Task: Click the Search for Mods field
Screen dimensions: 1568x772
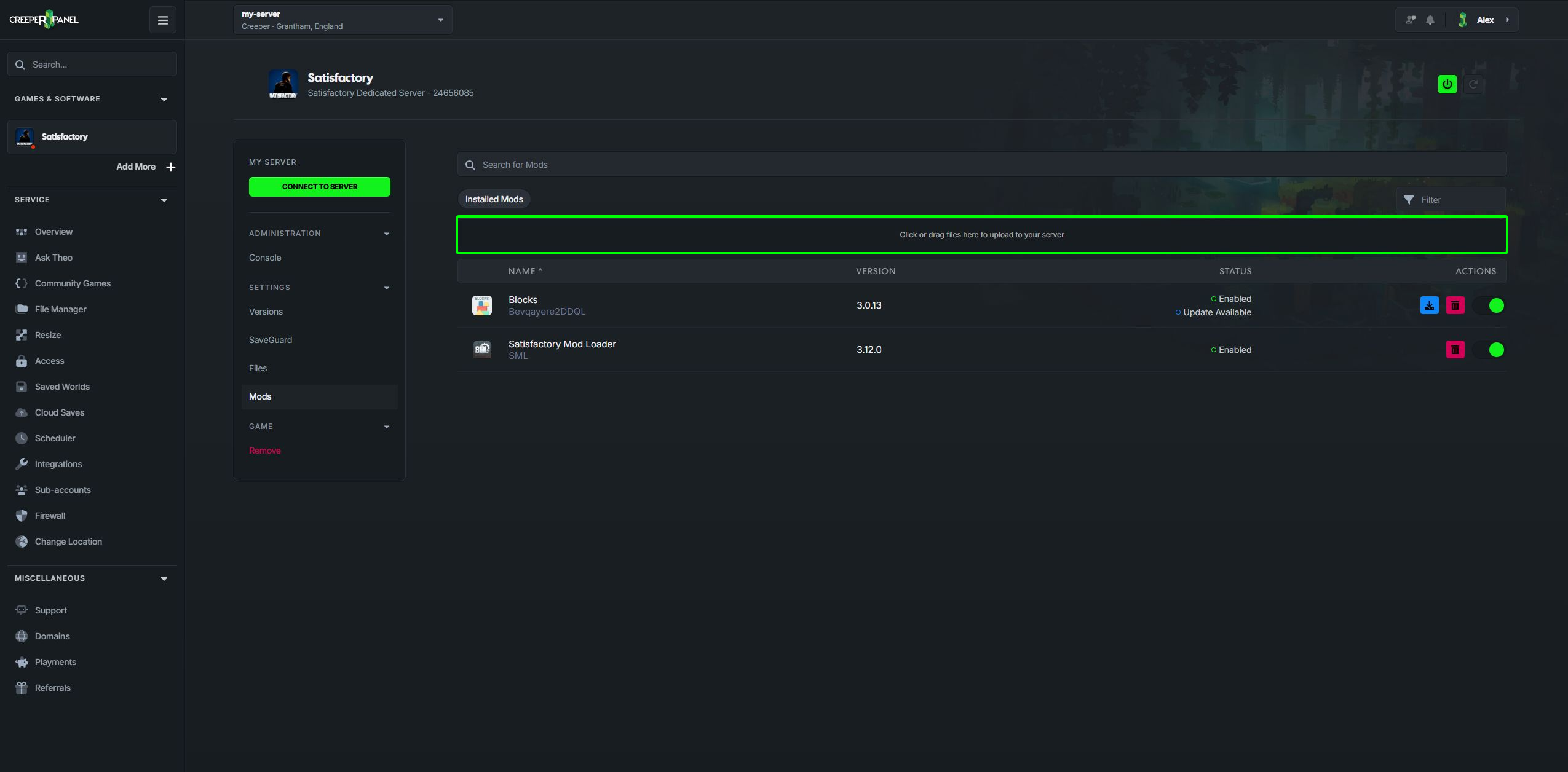Action: pos(981,165)
